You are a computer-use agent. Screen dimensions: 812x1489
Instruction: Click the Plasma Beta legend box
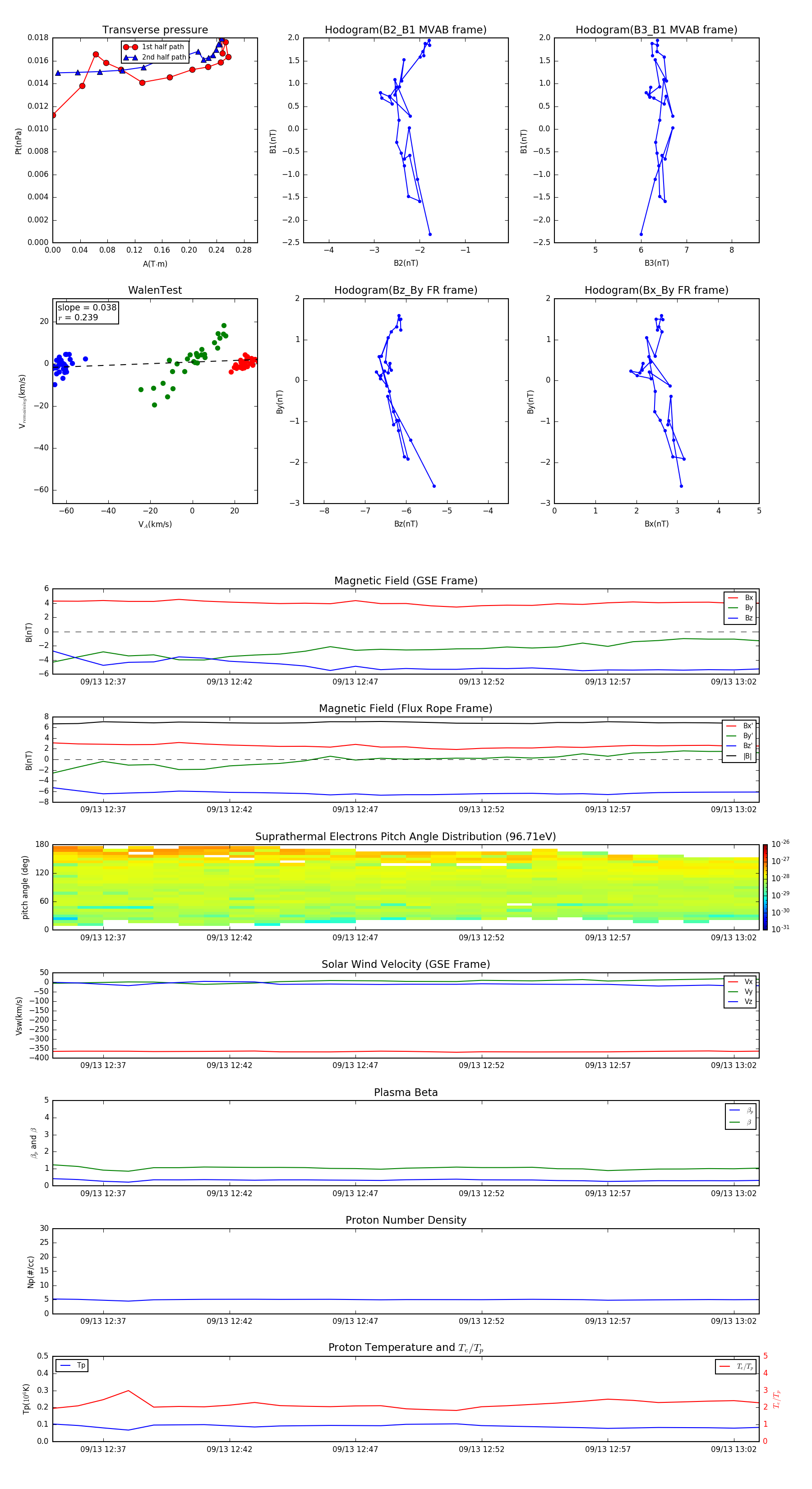[740, 1116]
